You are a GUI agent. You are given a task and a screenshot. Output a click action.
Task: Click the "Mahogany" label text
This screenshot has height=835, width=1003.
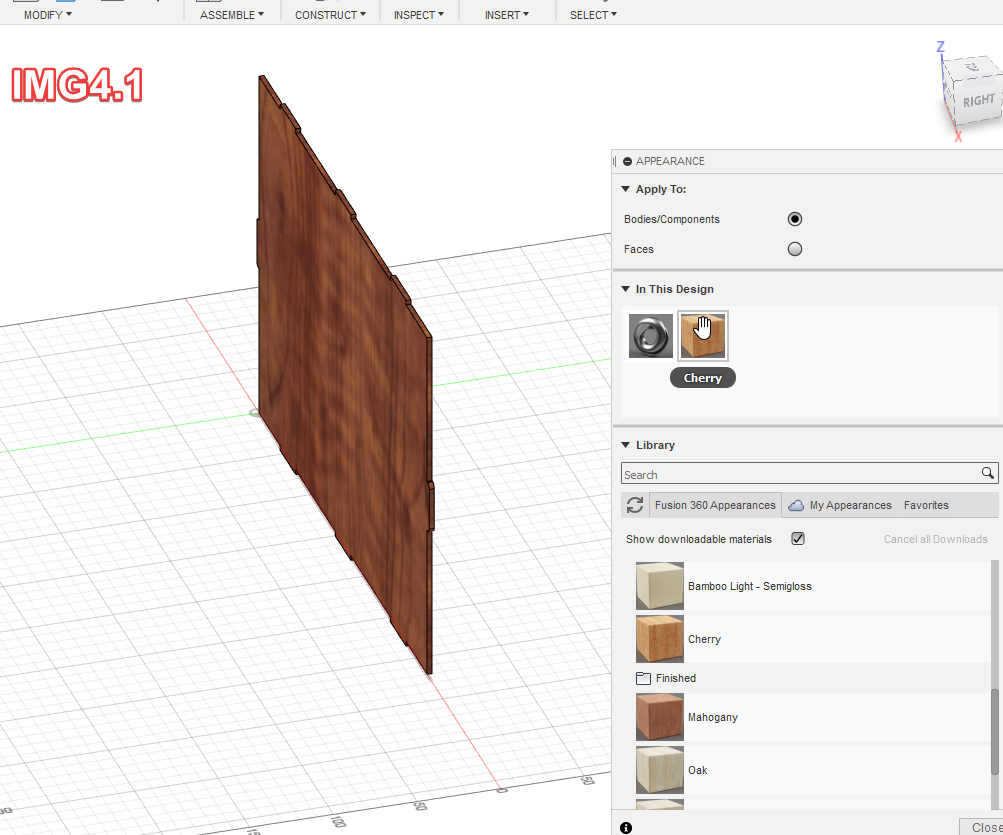(713, 717)
